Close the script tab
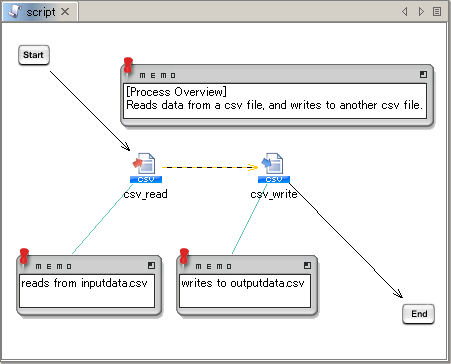Image resolution: width=451 pixels, height=364 pixels. [65, 12]
